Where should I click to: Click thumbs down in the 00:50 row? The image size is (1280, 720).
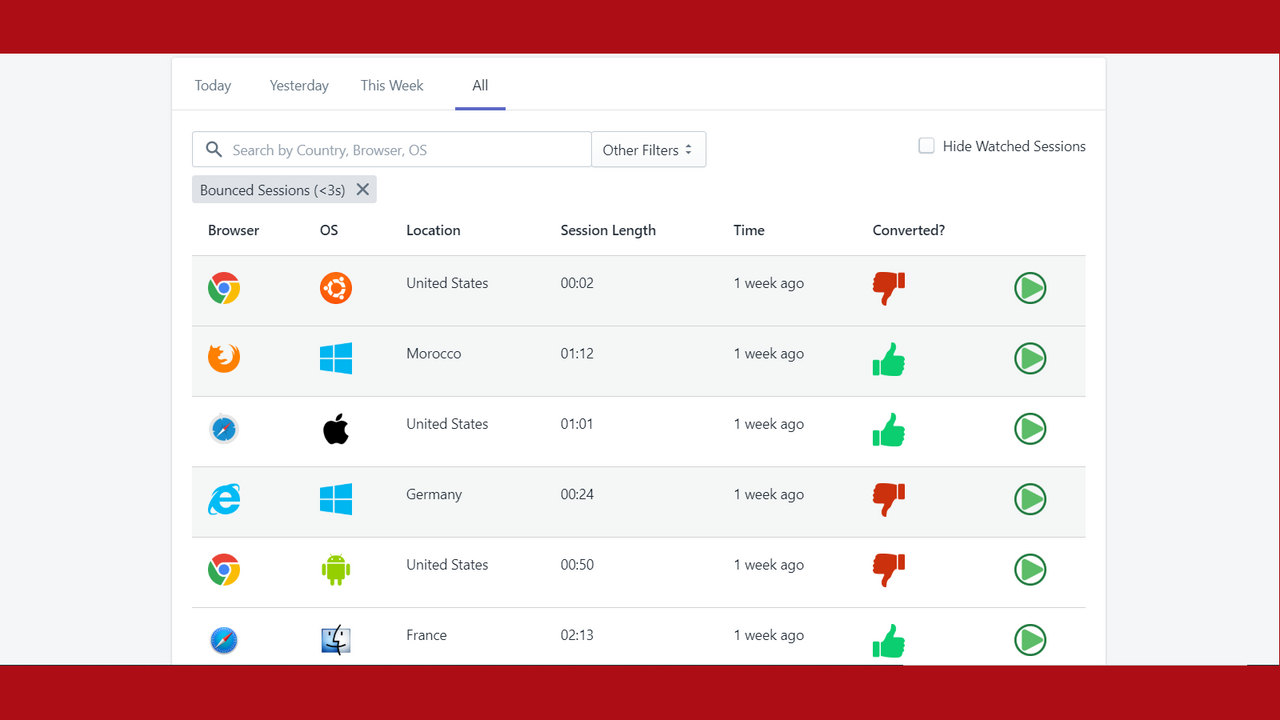pyautogui.click(x=889, y=571)
